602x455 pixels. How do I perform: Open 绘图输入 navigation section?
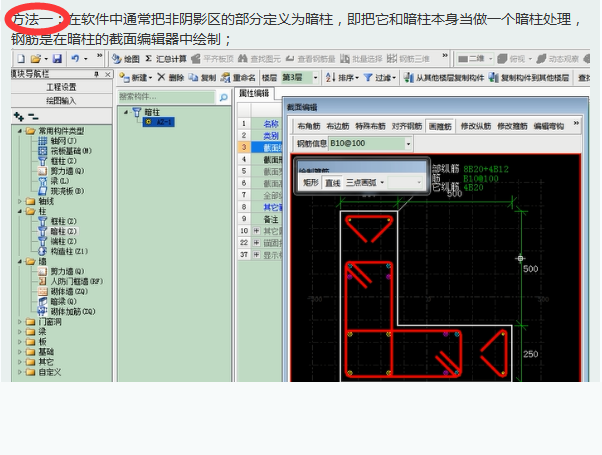click(61, 101)
